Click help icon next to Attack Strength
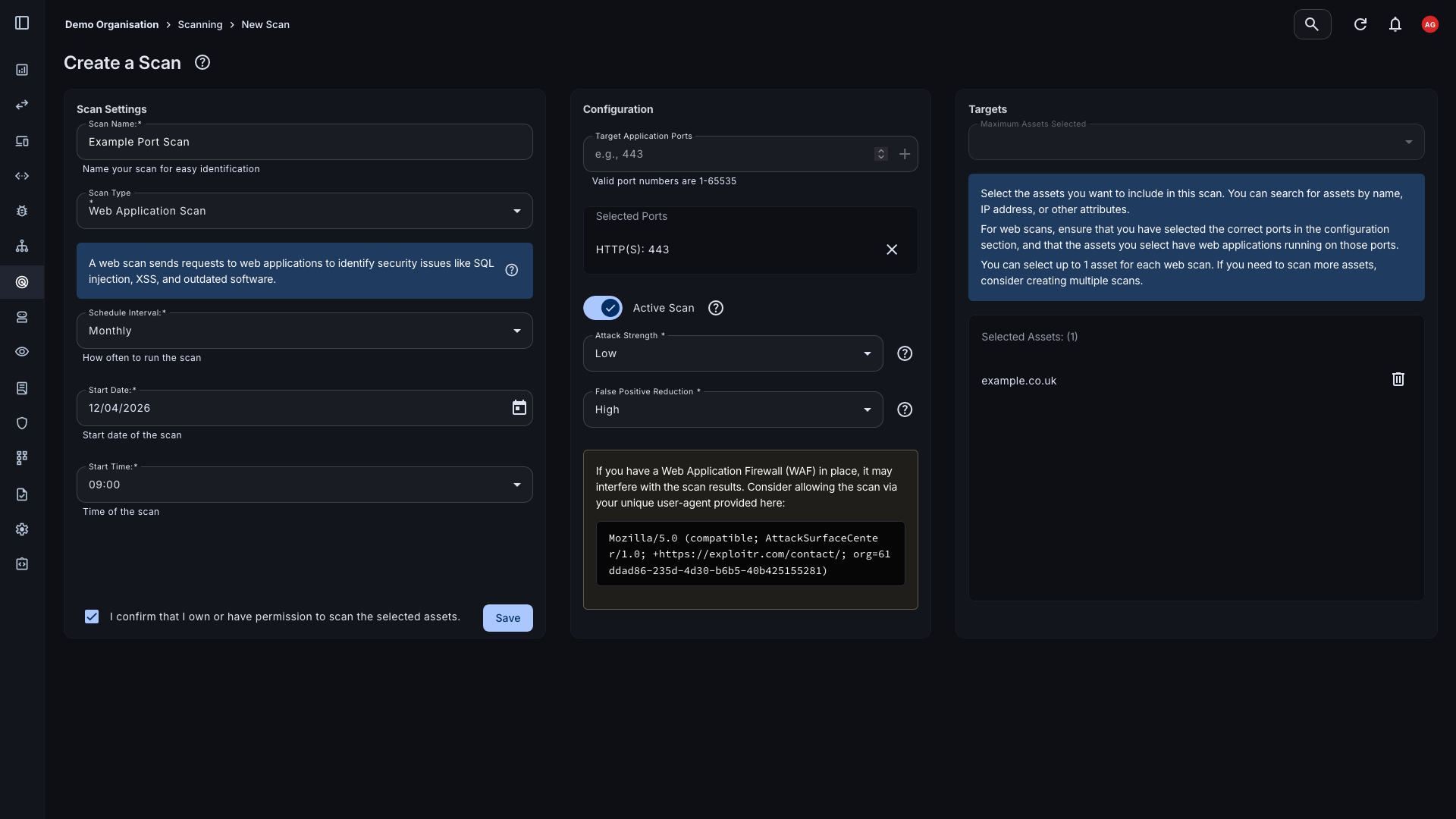The height and width of the screenshot is (819, 1456). pyautogui.click(x=905, y=353)
